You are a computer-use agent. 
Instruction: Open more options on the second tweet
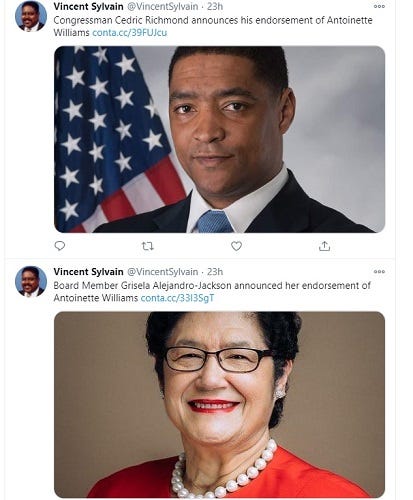click(379, 272)
